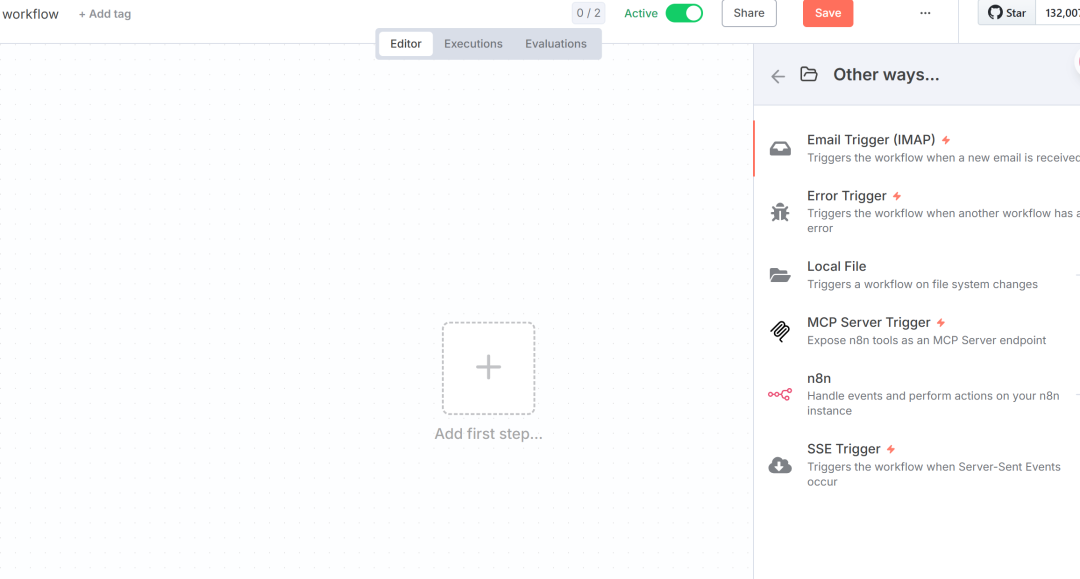Open the Evaluations tab
1080x579 pixels.
pyautogui.click(x=556, y=43)
